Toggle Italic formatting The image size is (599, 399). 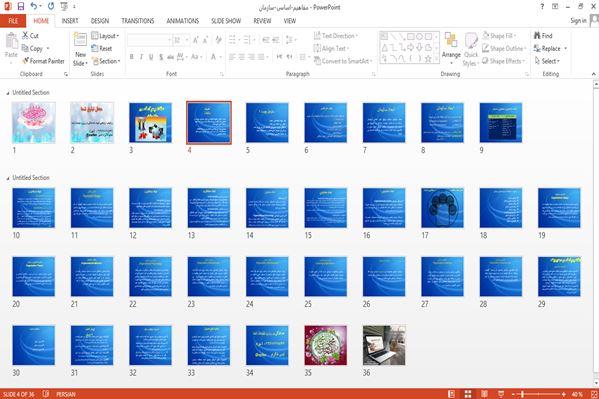click(141, 57)
